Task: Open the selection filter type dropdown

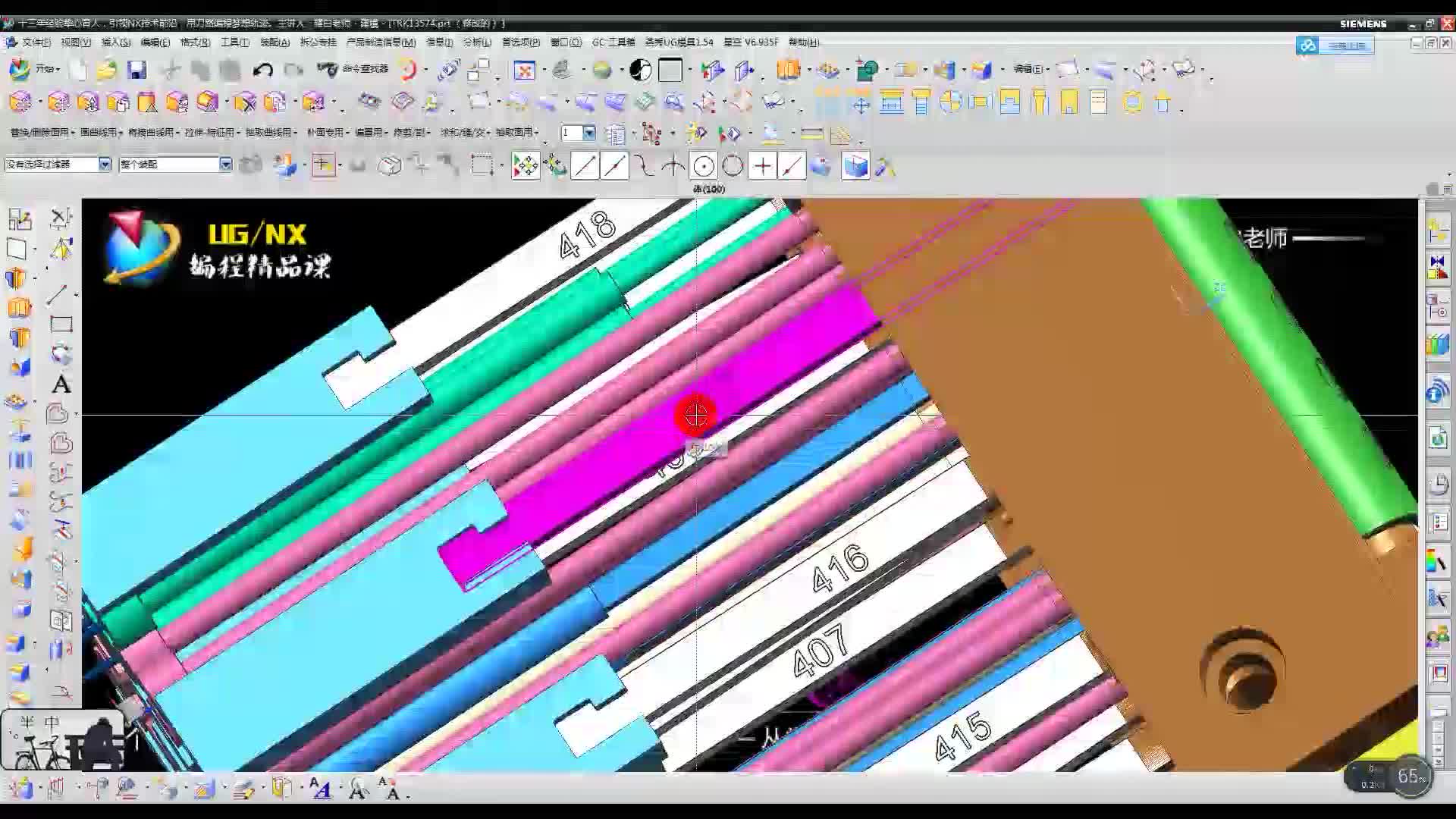Action: point(105,164)
